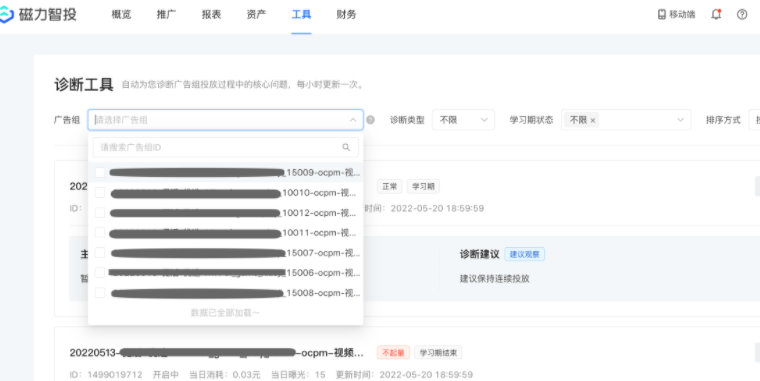
Task: Click the 诊断工具 page heading
Action: (83, 85)
